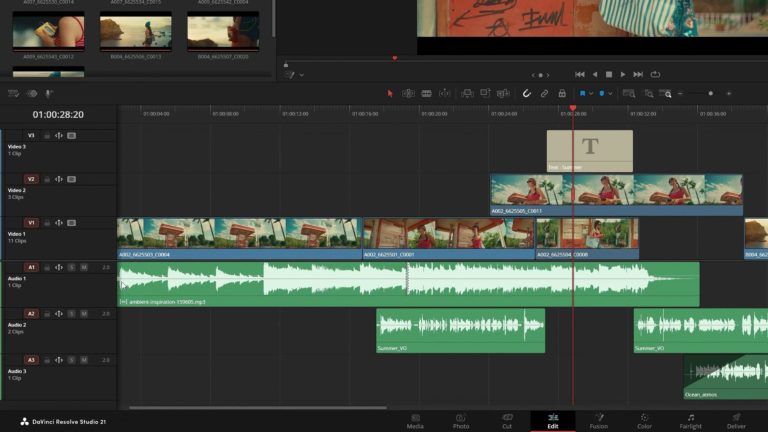Click timeline zoom out minus button

point(680,94)
